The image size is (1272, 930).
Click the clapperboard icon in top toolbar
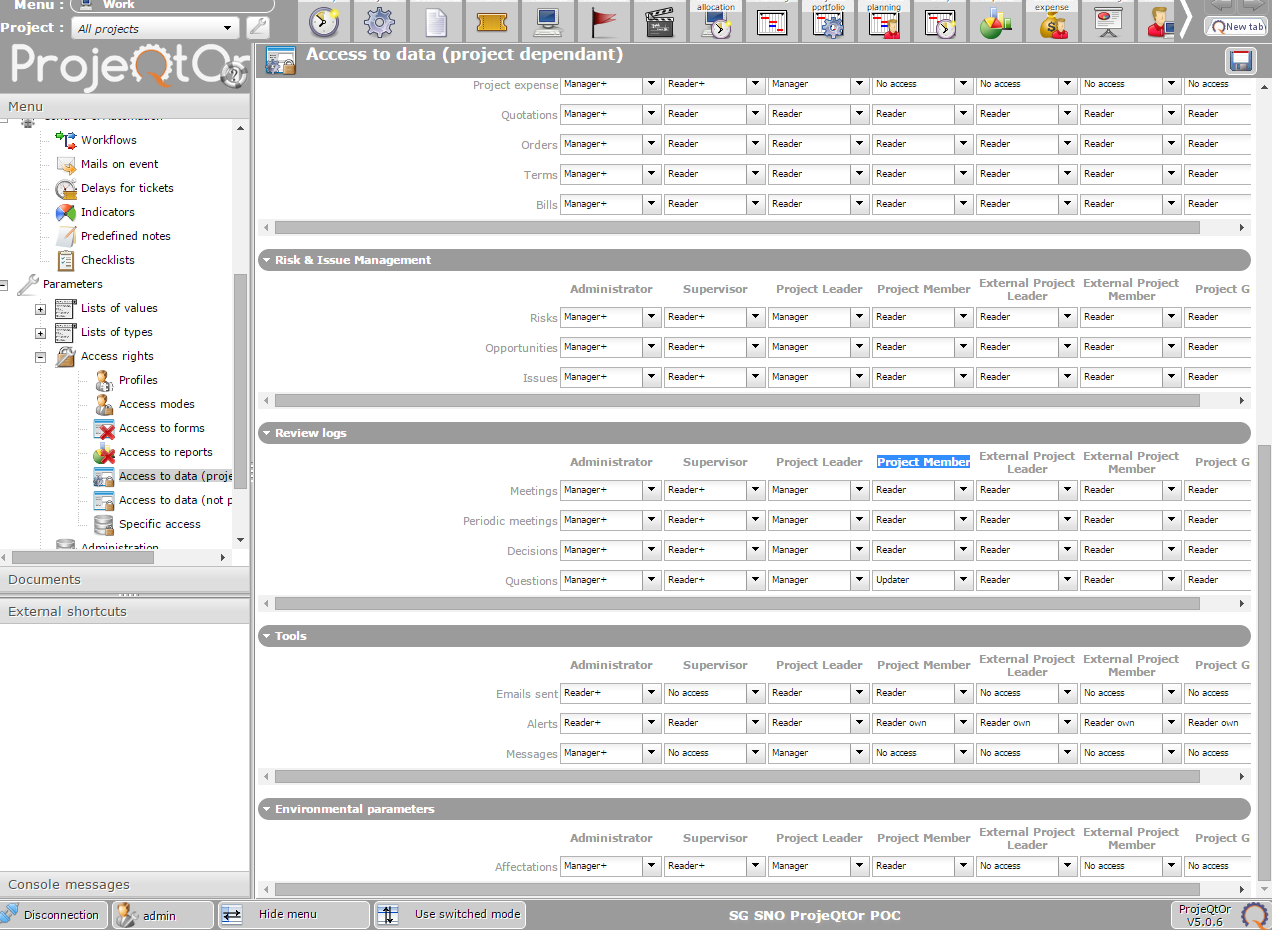tap(658, 22)
